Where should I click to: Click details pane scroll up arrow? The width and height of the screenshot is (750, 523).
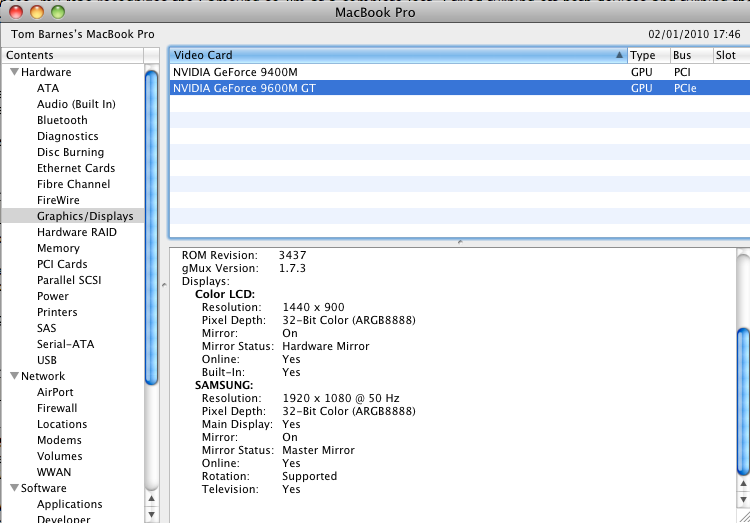point(743,483)
